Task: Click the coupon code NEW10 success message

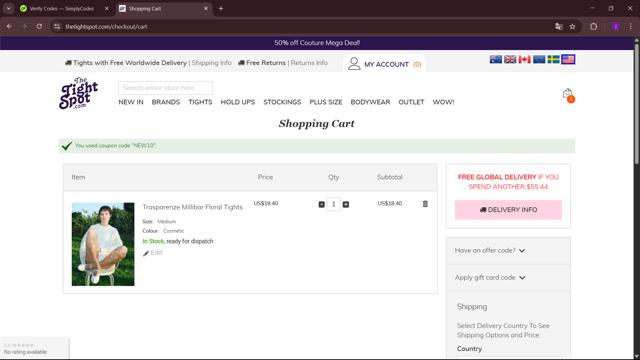Action: click(317, 146)
